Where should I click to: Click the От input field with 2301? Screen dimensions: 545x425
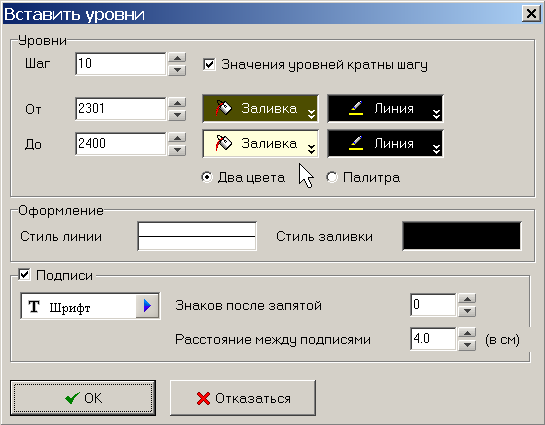(x=121, y=109)
